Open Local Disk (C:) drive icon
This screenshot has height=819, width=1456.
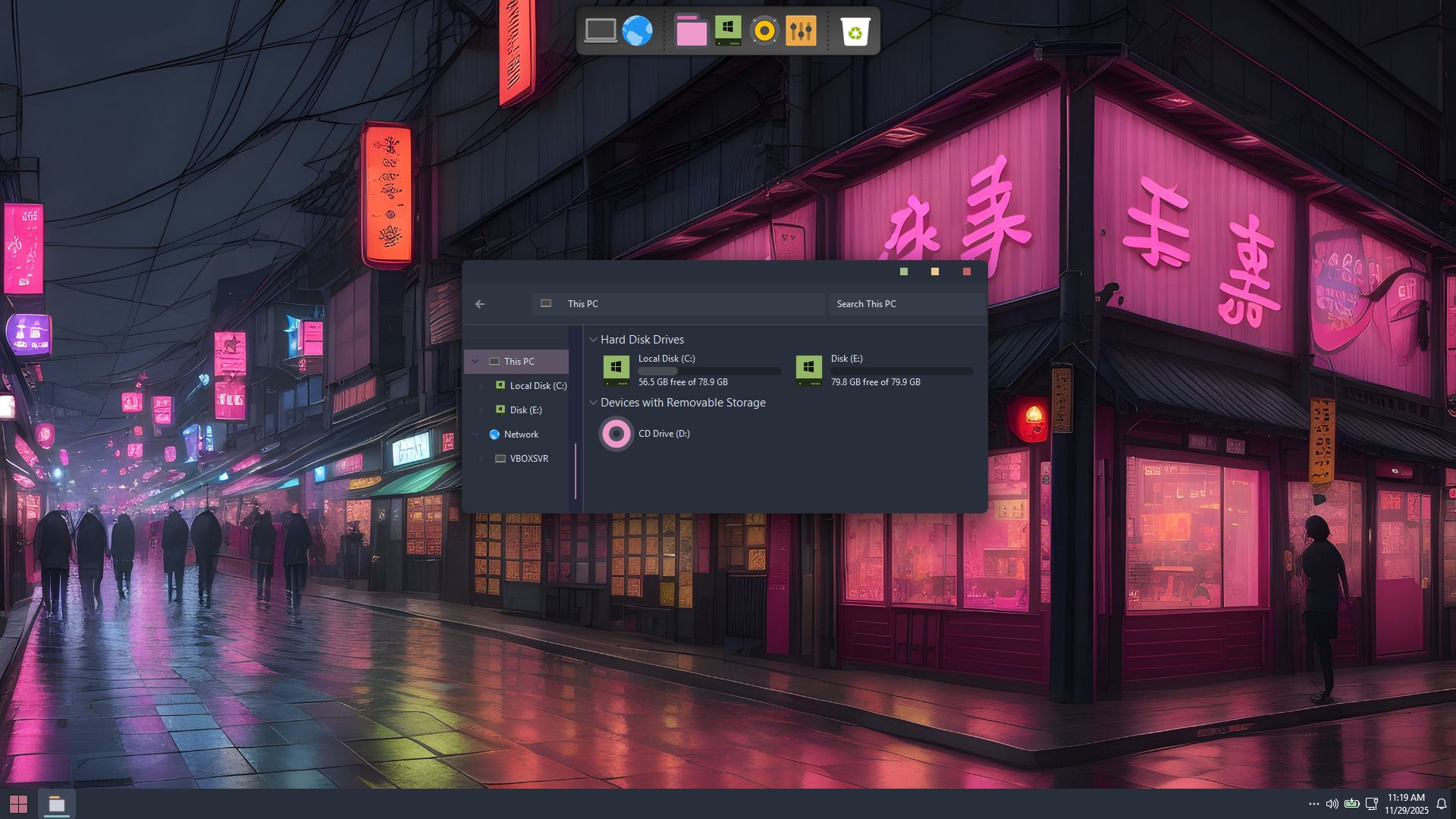click(x=616, y=369)
